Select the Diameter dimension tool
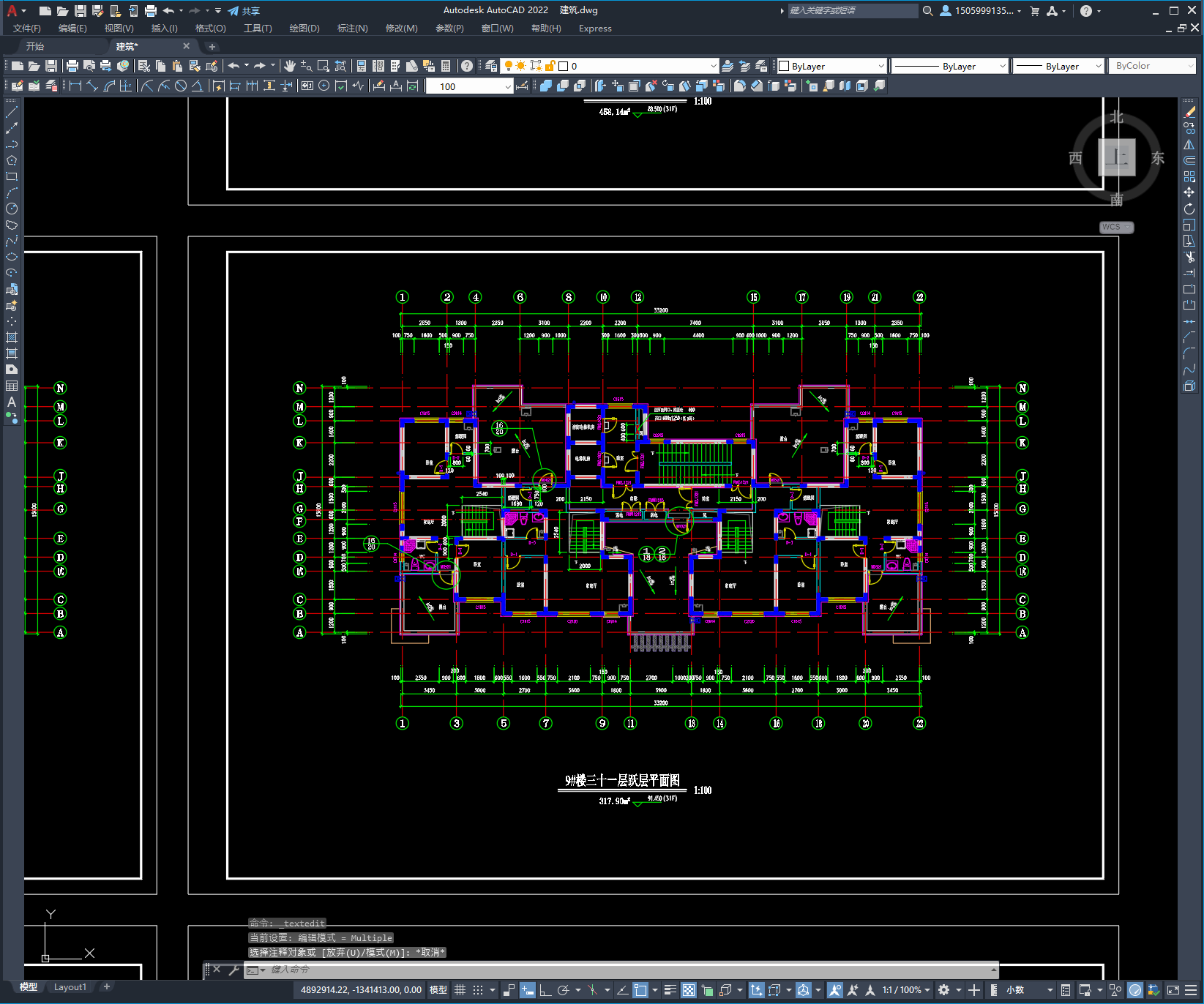 pyautogui.click(x=181, y=86)
